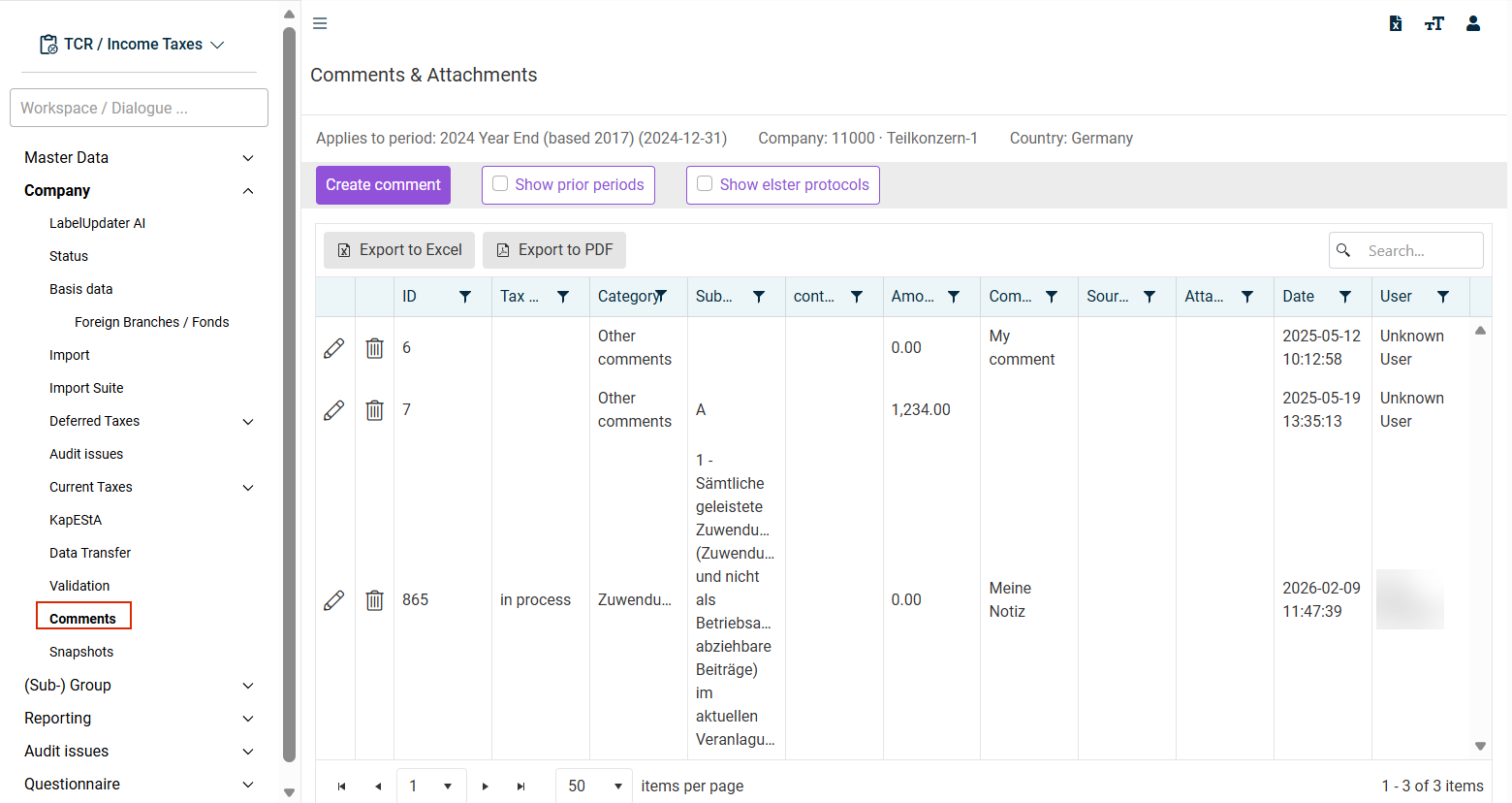Open the text size settings icon
The image size is (1512, 803).
pos(1434,23)
